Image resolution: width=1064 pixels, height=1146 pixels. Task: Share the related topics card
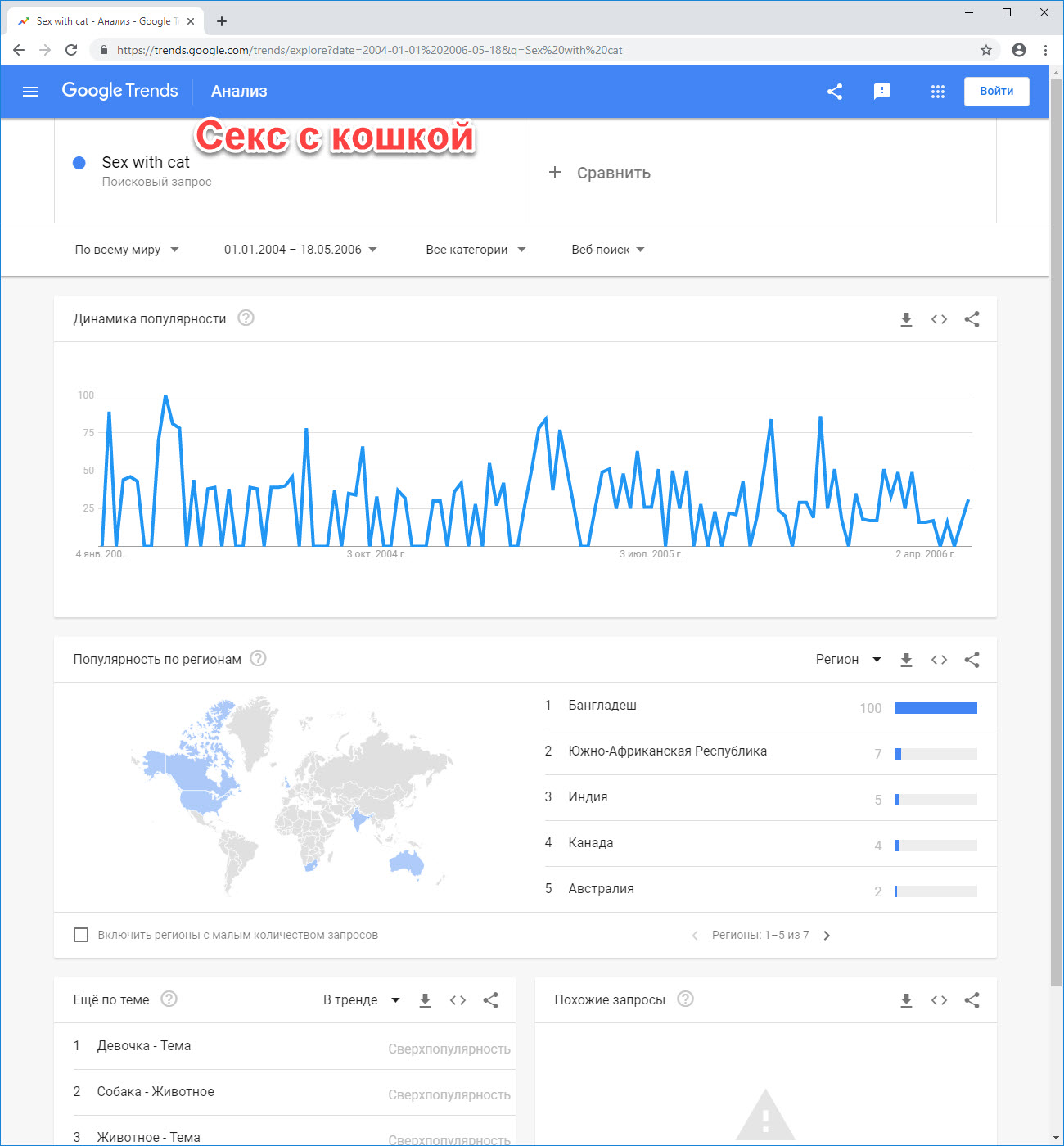pos(490,1000)
